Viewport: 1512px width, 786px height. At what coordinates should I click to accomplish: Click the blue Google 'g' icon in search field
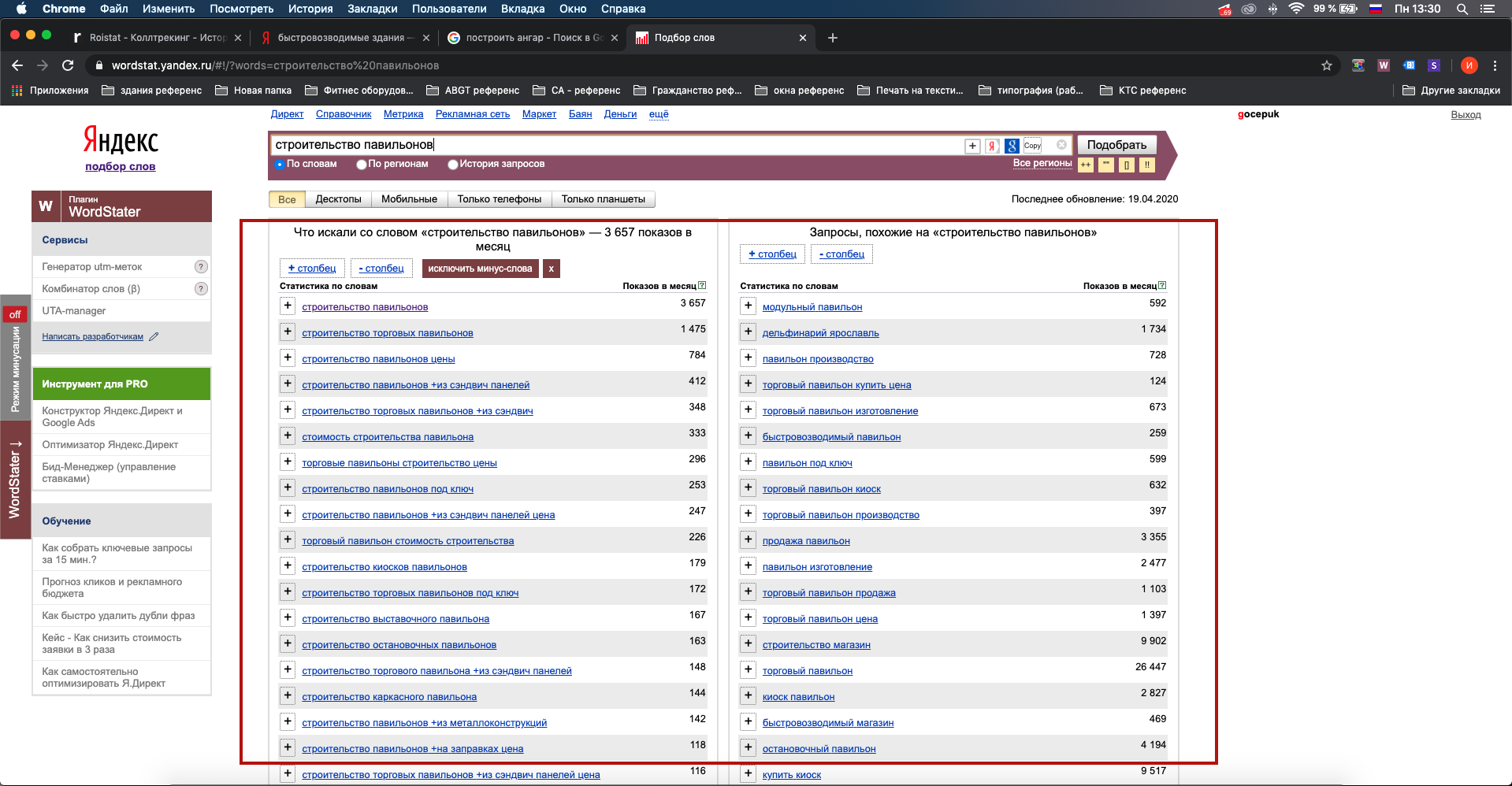pyautogui.click(x=1012, y=146)
